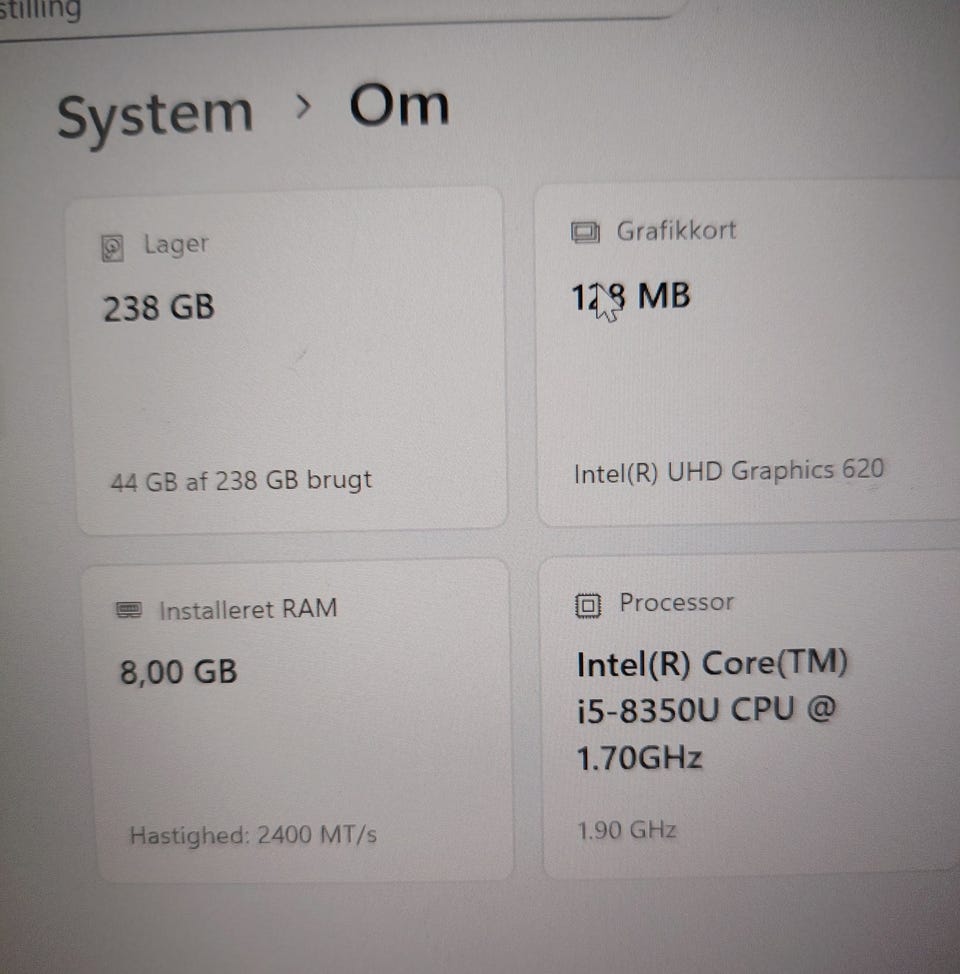This screenshot has height=974, width=960.
Task: Click the Installeret RAM memory icon
Action: pos(129,610)
